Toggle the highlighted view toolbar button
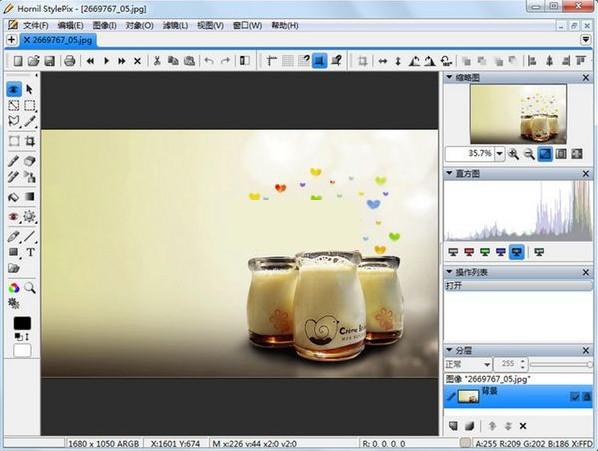The height and width of the screenshot is (451, 598). pos(320,61)
